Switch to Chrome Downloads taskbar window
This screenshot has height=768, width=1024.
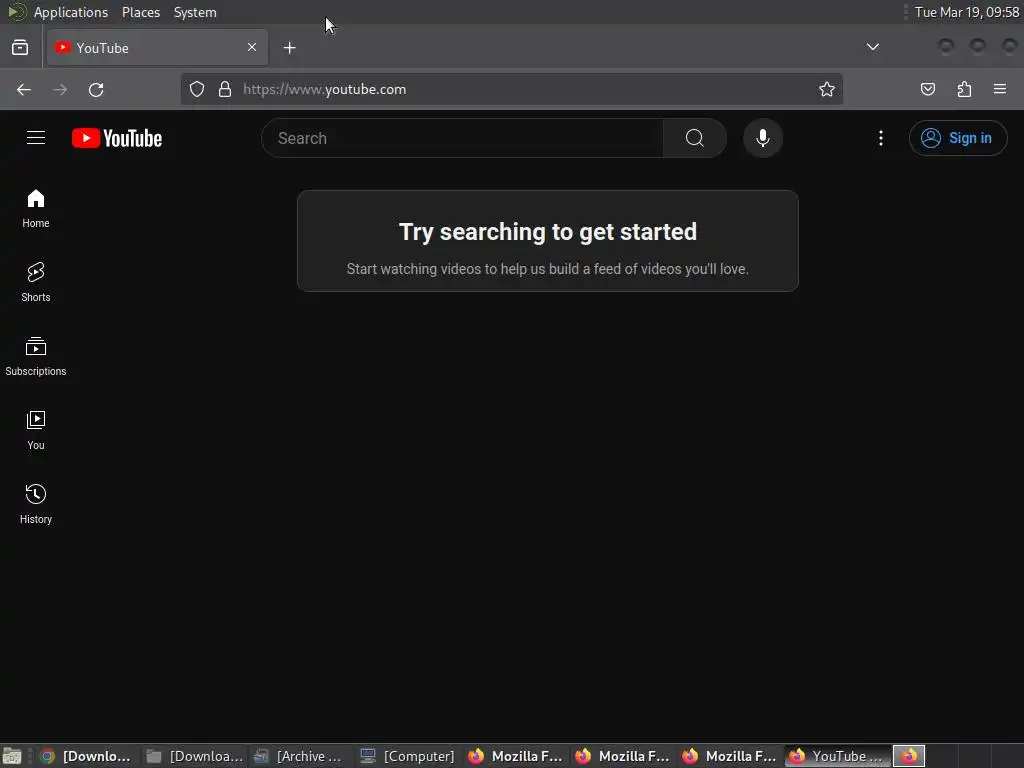(86, 756)
